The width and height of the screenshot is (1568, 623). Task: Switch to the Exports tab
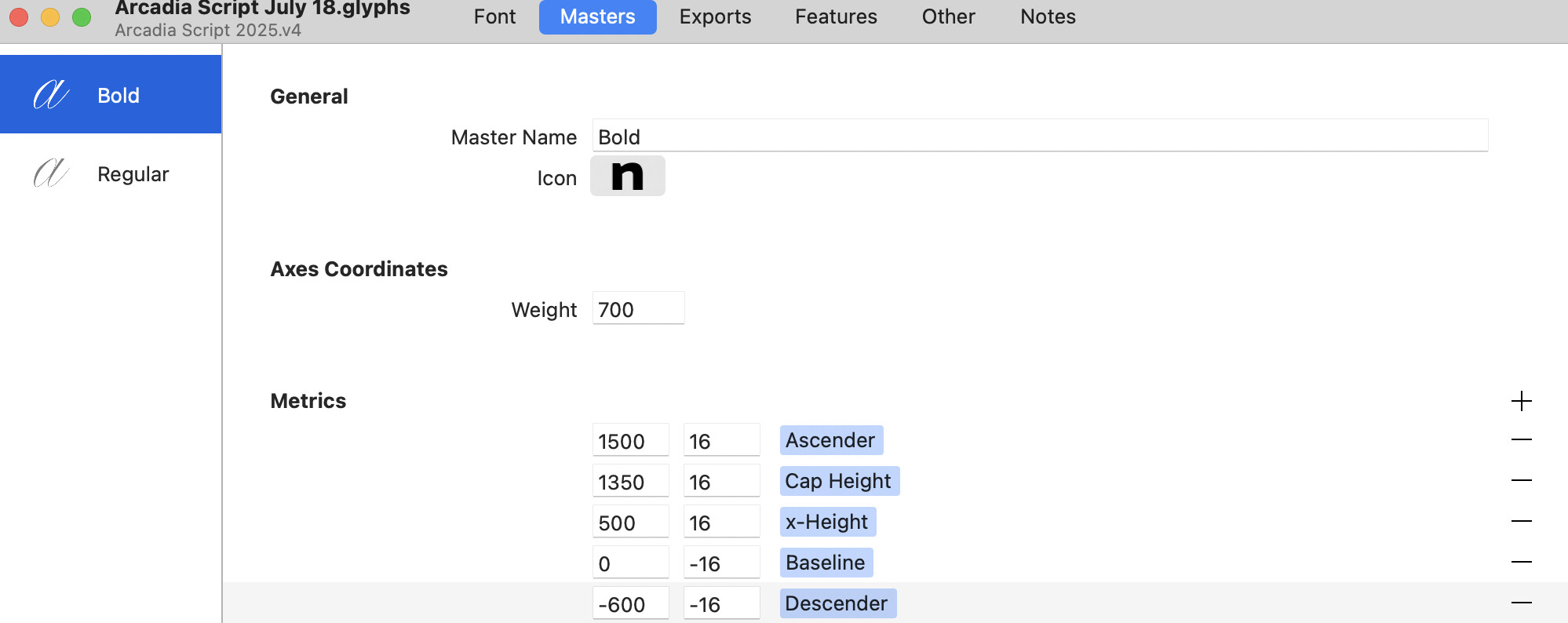click(715, 16)
